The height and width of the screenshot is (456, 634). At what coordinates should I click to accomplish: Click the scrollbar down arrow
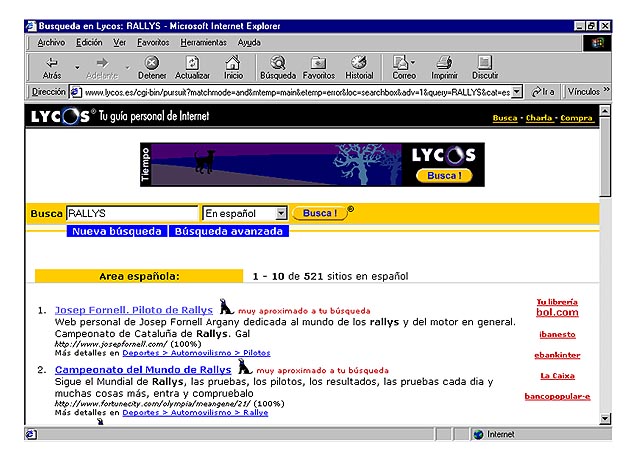[605, 418]
